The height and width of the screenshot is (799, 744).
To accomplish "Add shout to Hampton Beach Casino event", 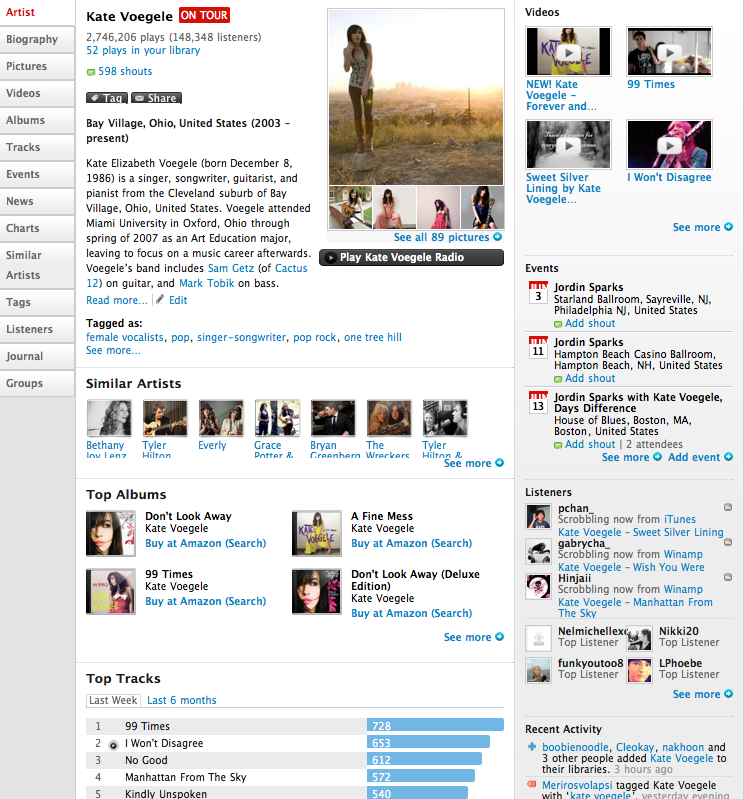I will pyautogui.click(x=590, y=379).
